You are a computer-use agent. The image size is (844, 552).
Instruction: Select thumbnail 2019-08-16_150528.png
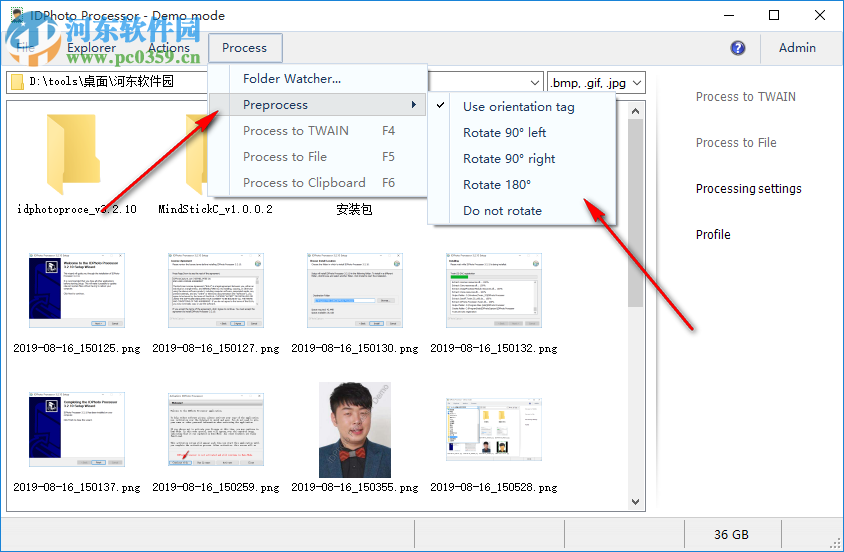coord(494,429)
